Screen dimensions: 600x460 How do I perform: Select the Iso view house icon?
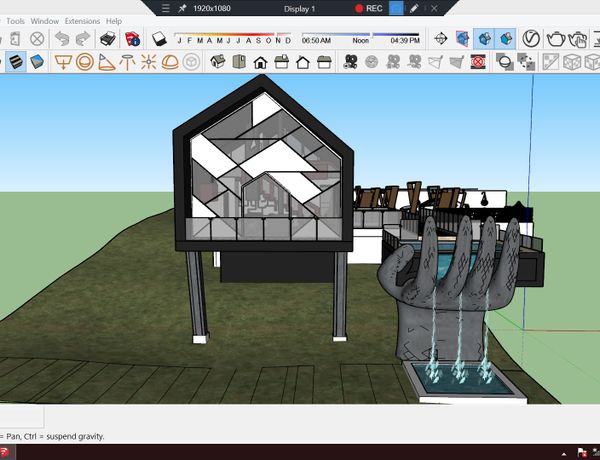(x=216, y=62)
